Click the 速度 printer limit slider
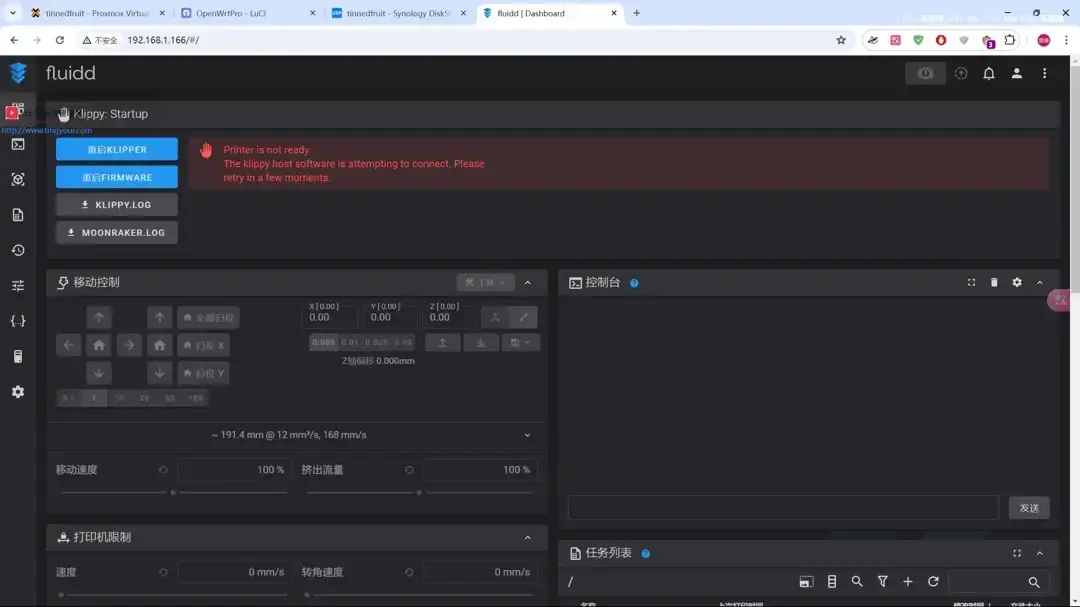 (x=174, y=595)
